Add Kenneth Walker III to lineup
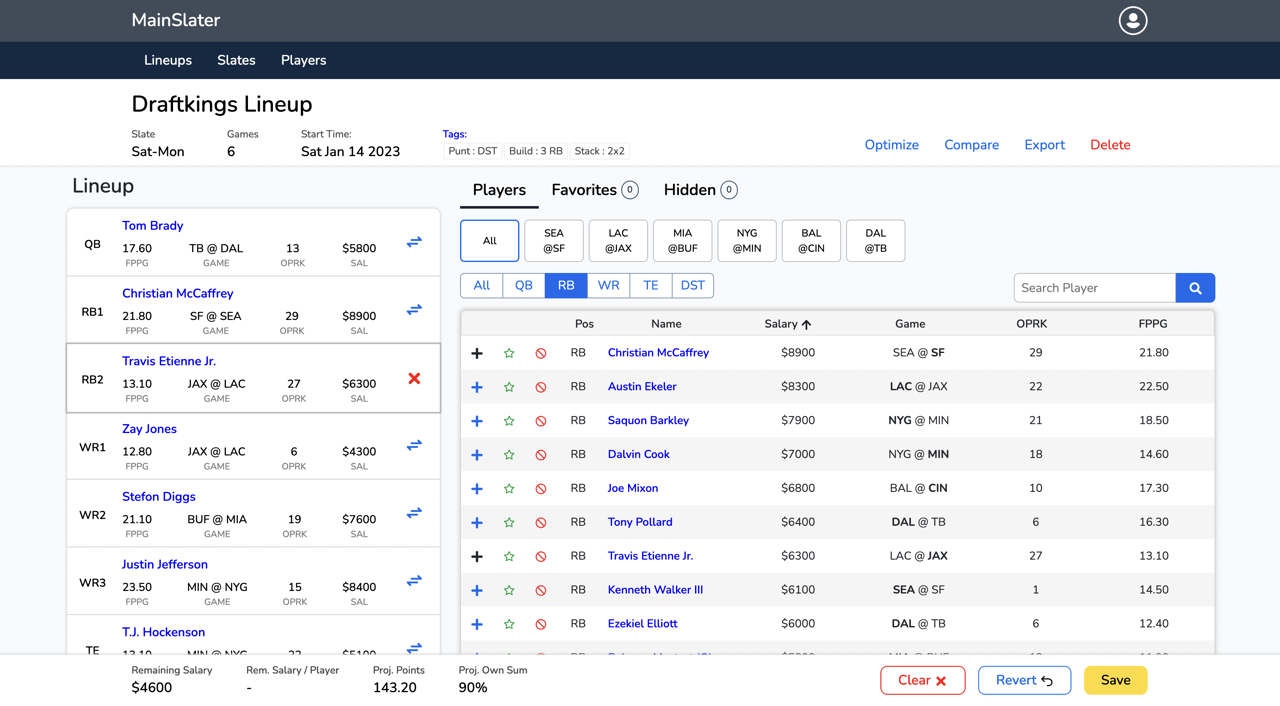Image resolution: width=1280 pixels, height=706 pixels. pyautogui.click(x=477, y=590)
